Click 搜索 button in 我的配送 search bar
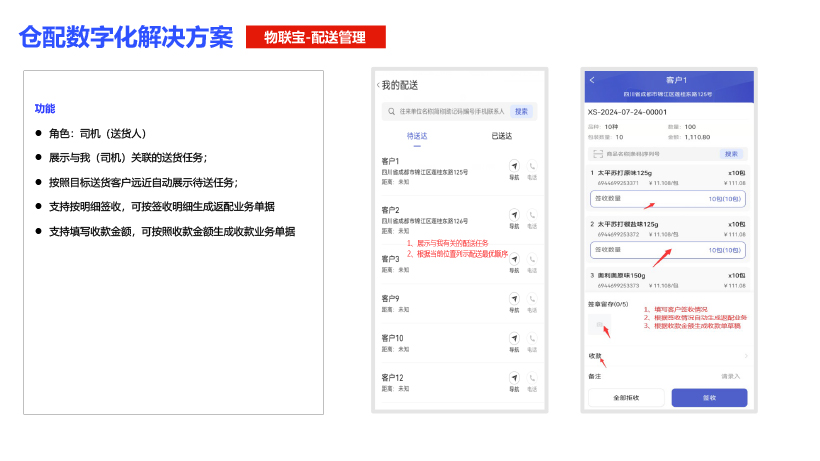The image size is (820, 461). (x=521, y=111)
